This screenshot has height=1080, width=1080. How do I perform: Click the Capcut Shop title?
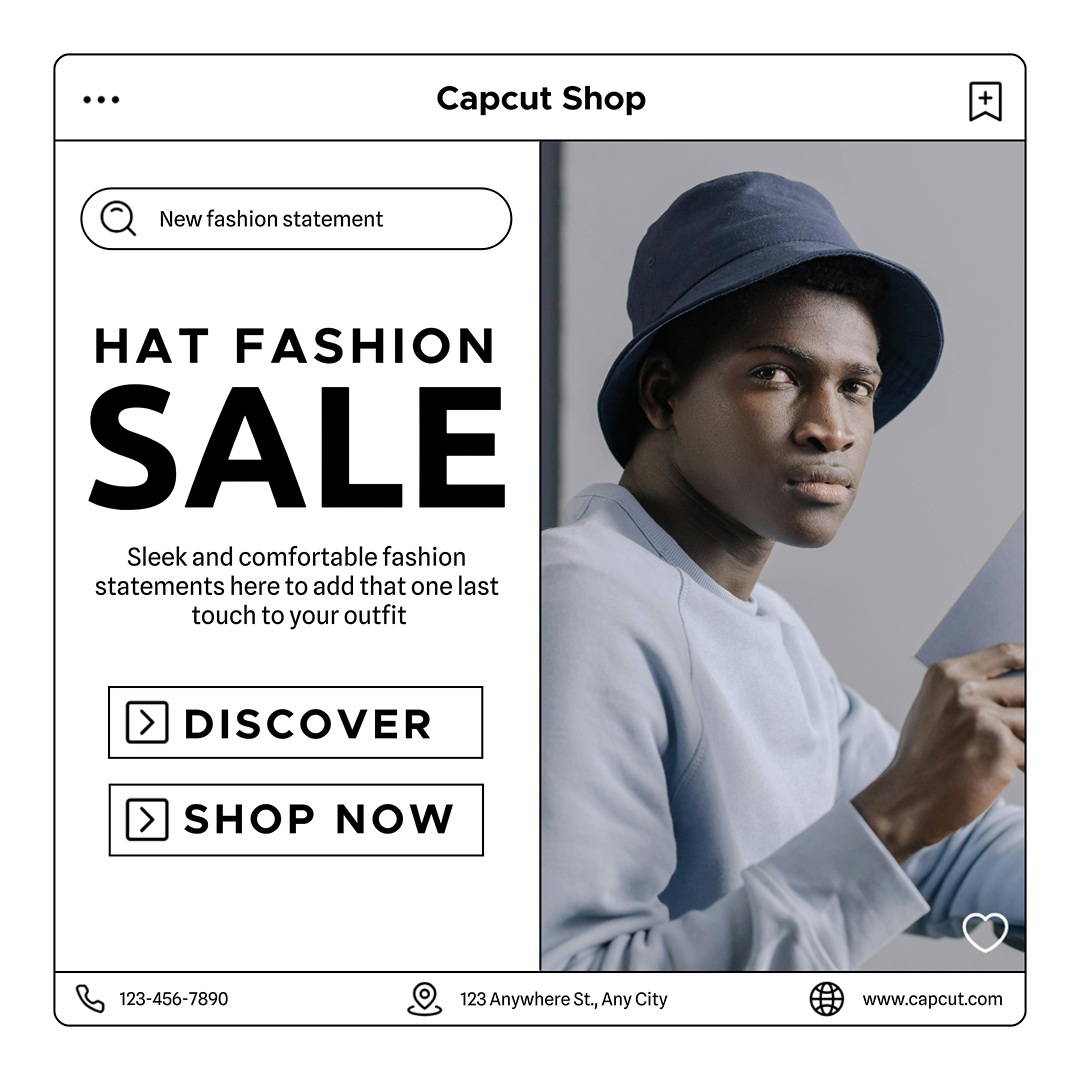[541, 98]
